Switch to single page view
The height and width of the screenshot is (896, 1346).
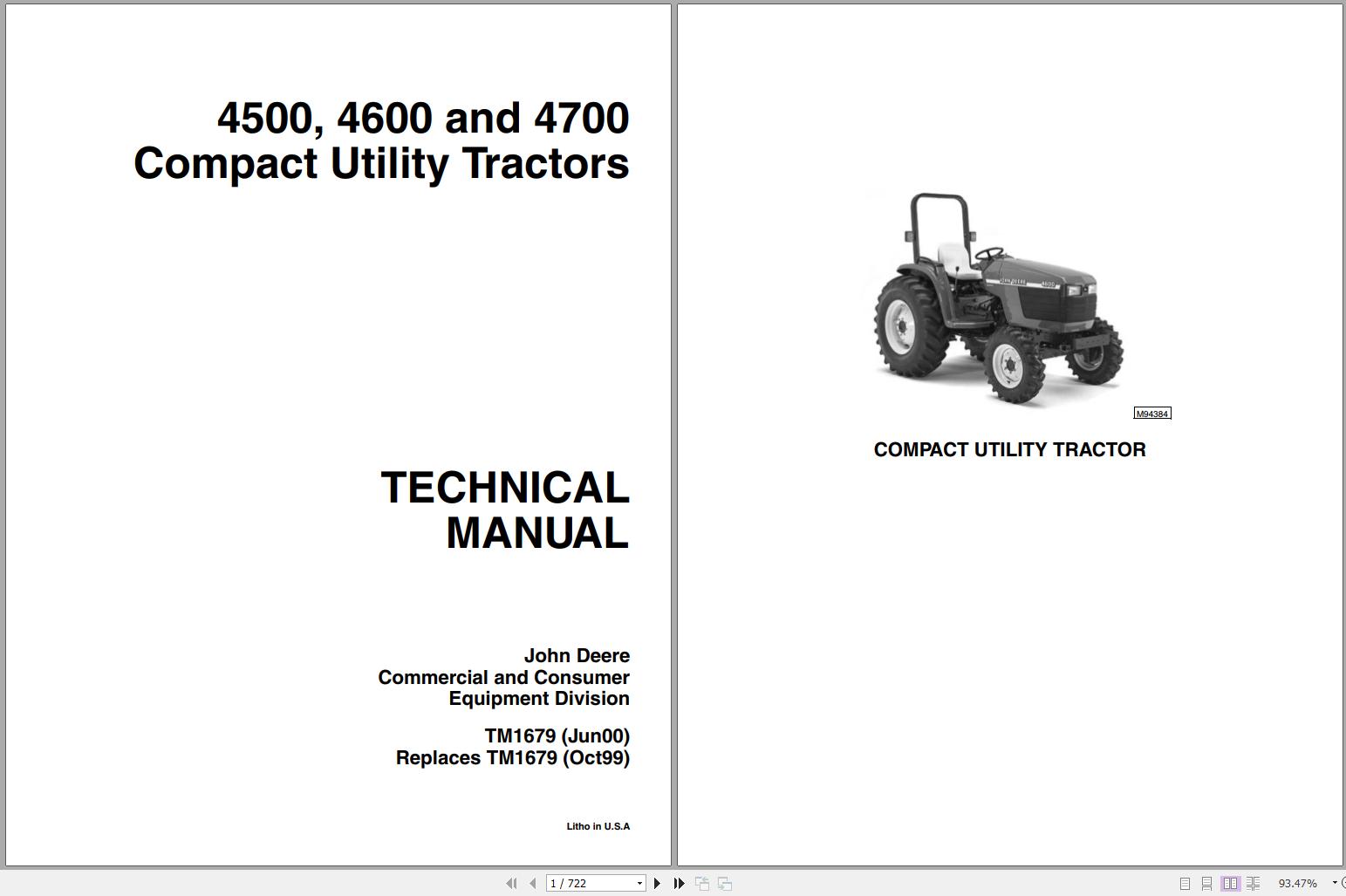point(1185,884)
